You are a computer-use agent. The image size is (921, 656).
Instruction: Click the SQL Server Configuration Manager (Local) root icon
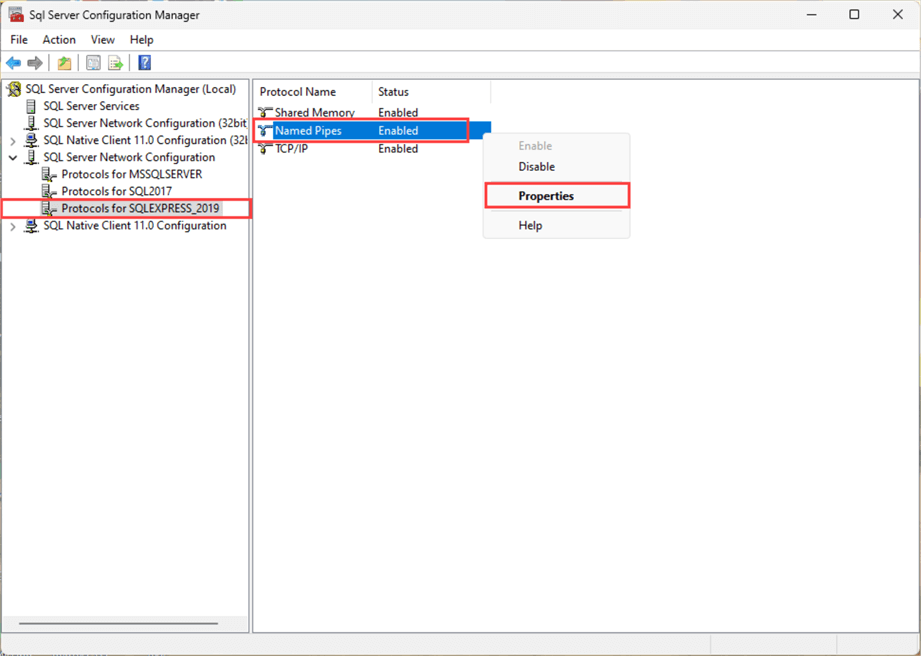tap(14, 89)
